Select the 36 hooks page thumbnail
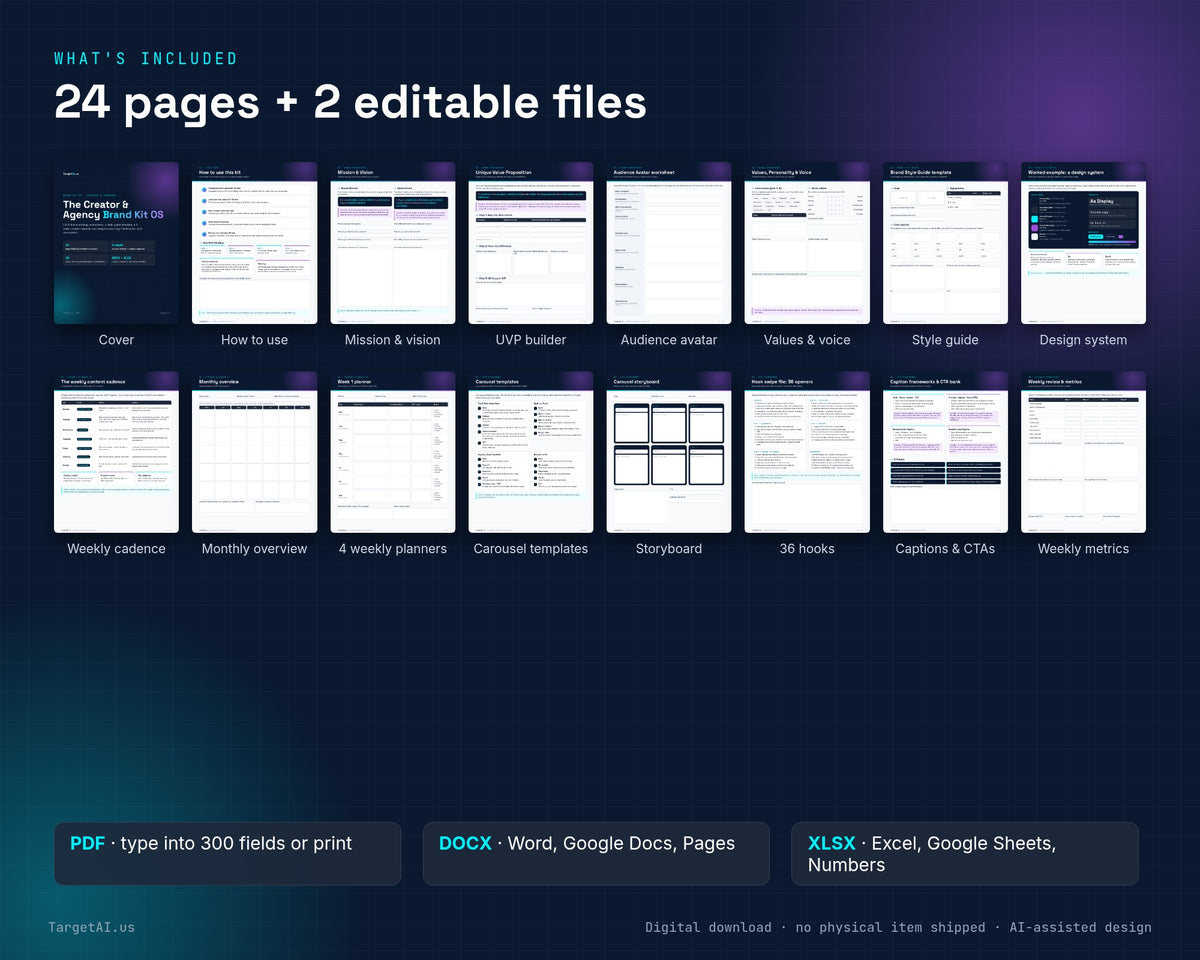Screen dimensions: 1200x960 (807, 452)
